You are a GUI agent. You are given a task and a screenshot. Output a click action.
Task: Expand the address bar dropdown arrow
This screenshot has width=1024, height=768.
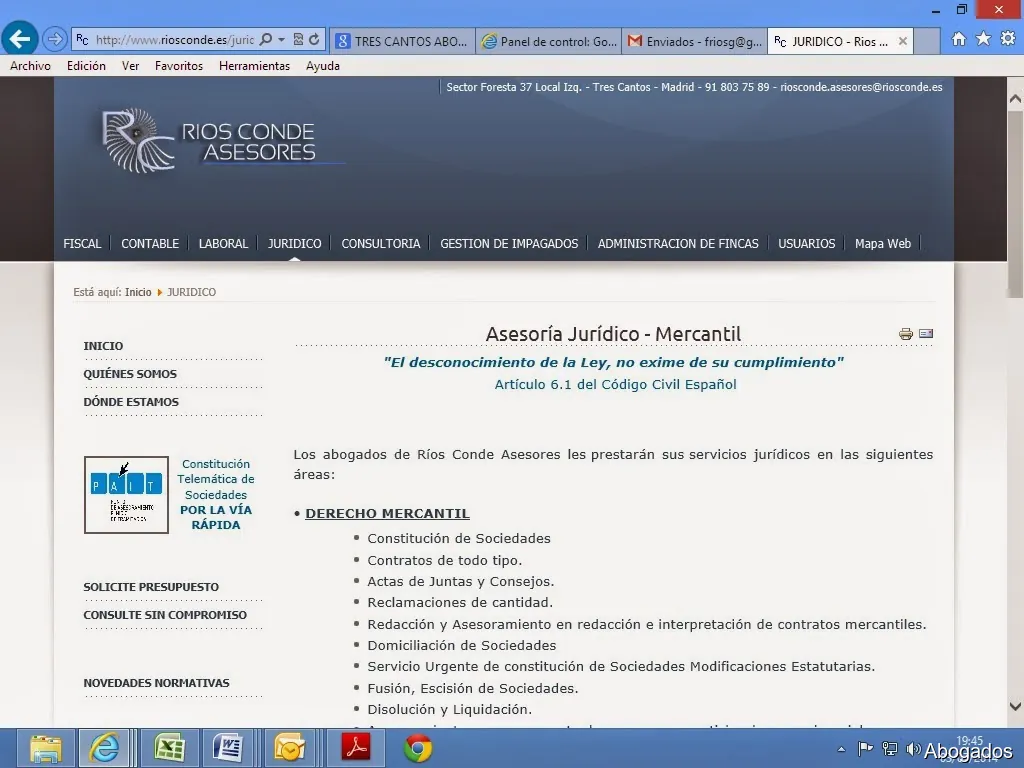coord(282,40)
